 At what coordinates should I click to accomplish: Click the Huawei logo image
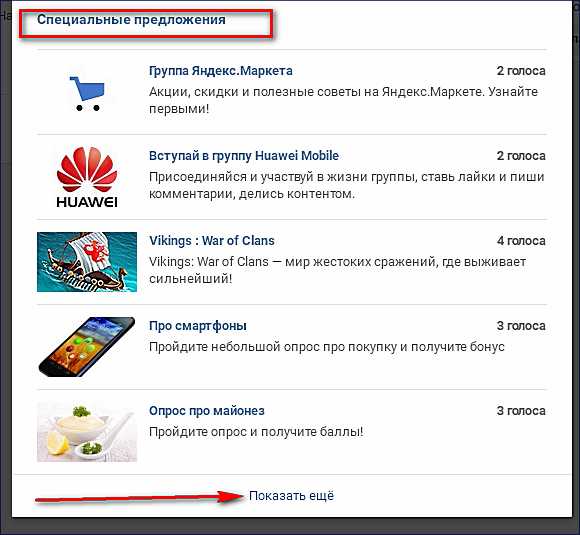87,177
